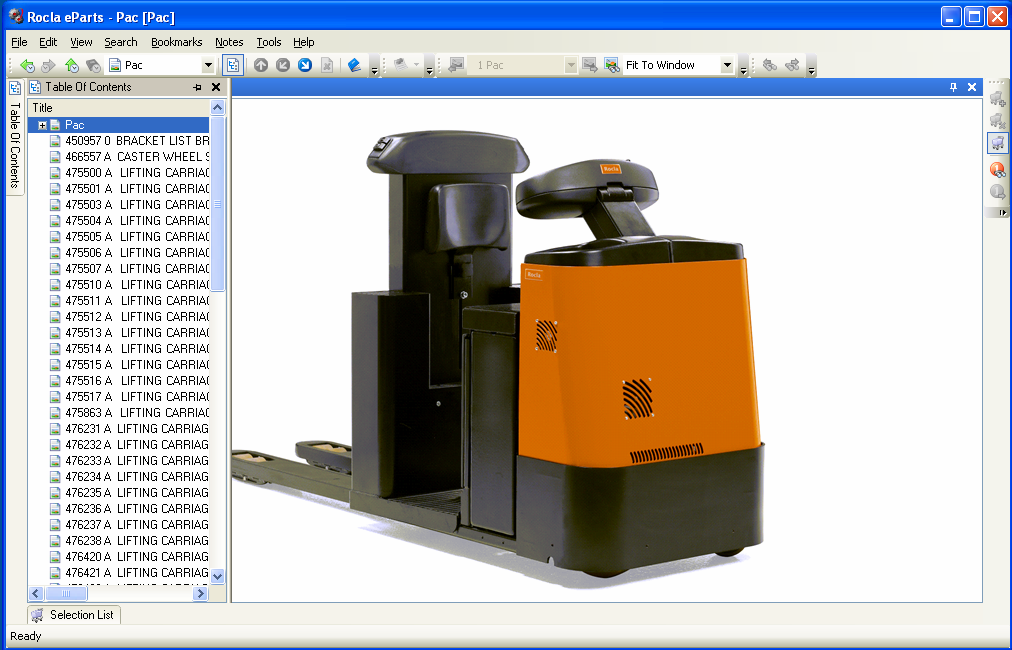Close the Table Of Contents panel
Image resolution: width=1012 pixels, height=650 pixels.
216,87
